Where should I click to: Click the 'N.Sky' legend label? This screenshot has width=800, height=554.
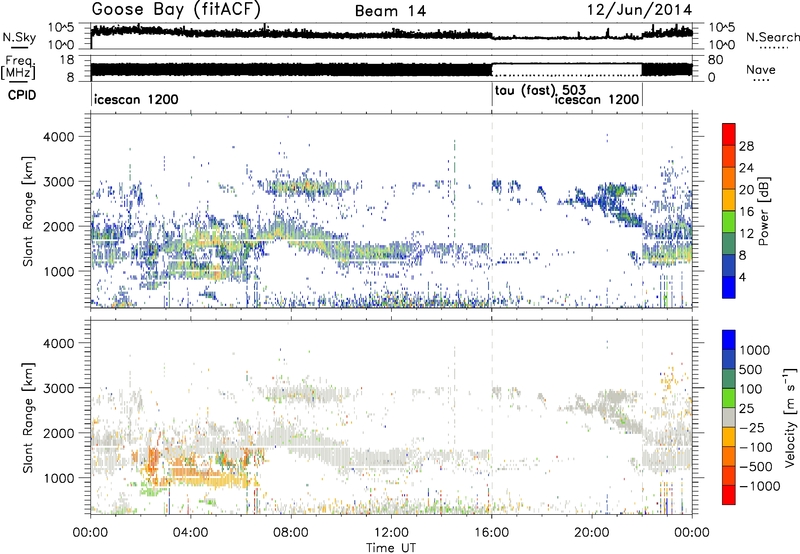pyautogui.click(x=19, y=37)
